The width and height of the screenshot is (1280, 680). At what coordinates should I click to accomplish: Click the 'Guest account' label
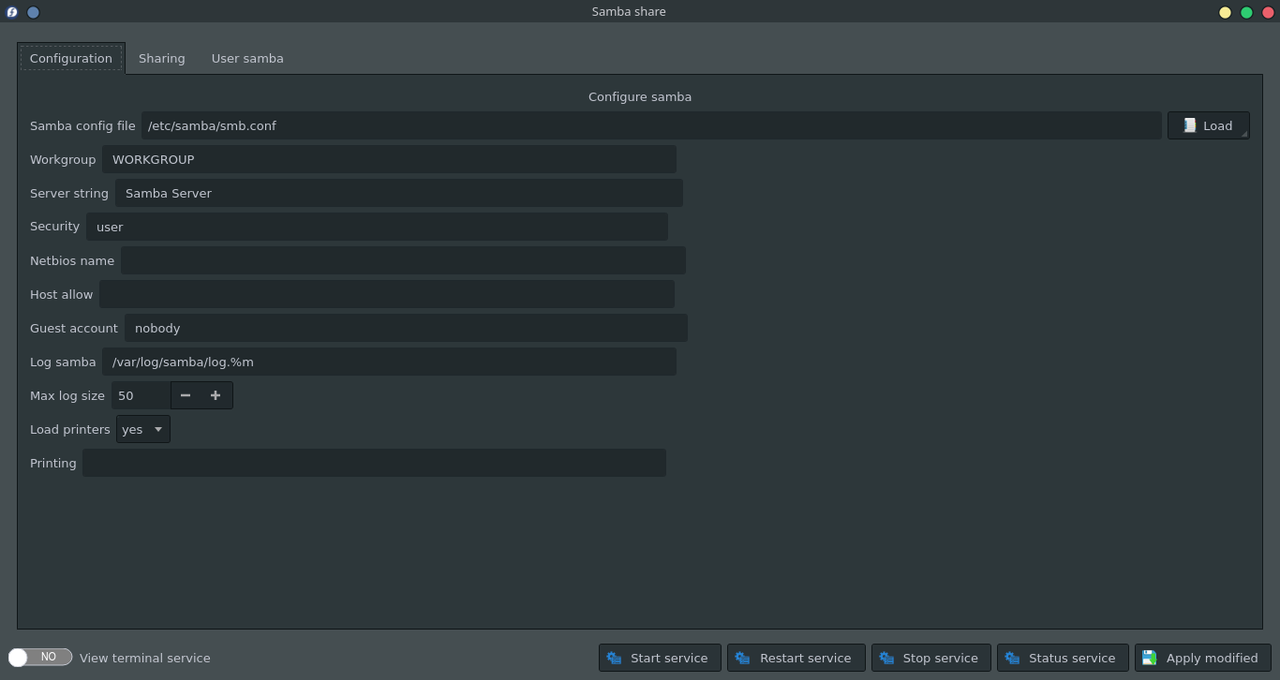click(74, 328)
